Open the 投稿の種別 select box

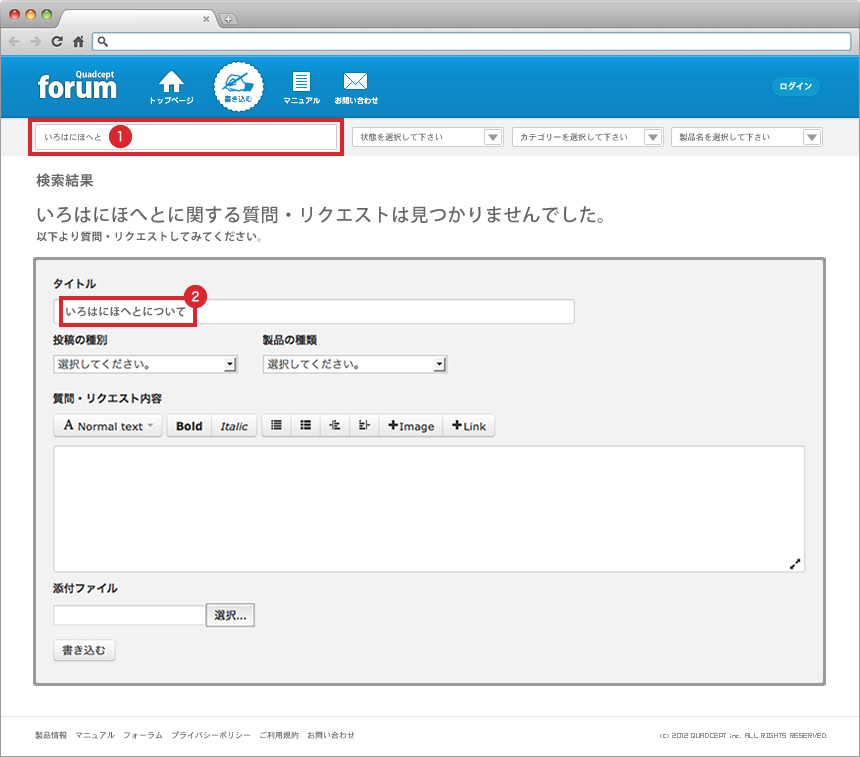tap(145, 364)
